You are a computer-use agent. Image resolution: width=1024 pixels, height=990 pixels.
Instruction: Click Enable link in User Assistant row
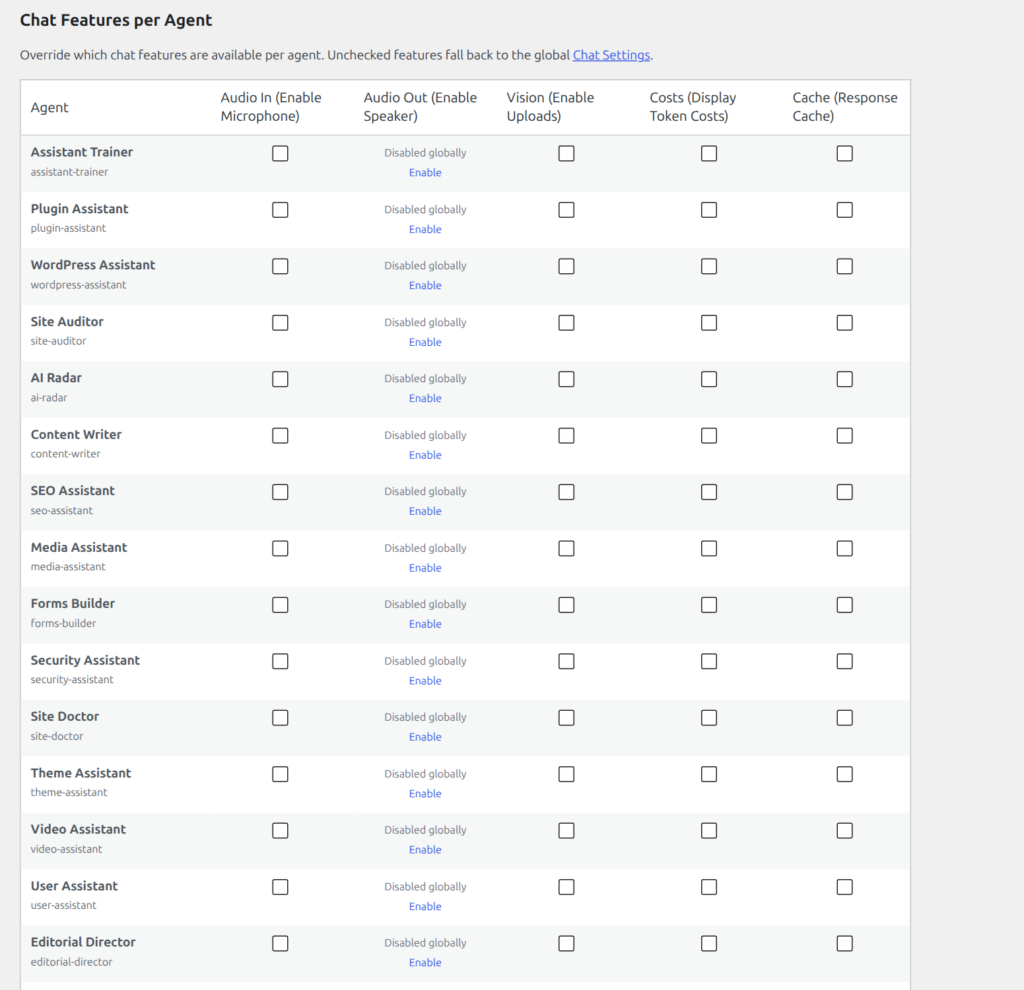click(425, 906)
